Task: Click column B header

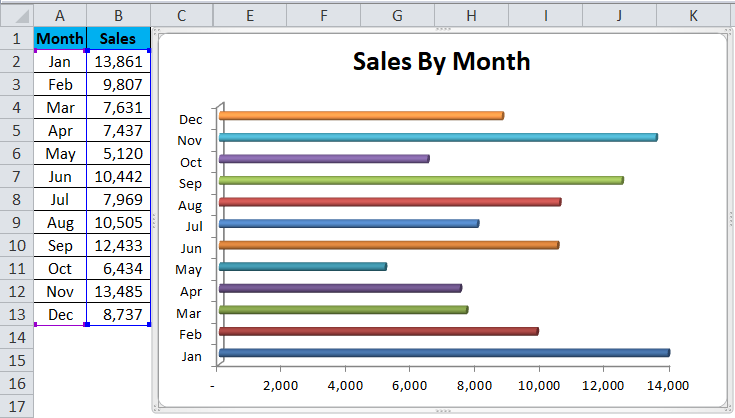Action: (x=118, y=14)
